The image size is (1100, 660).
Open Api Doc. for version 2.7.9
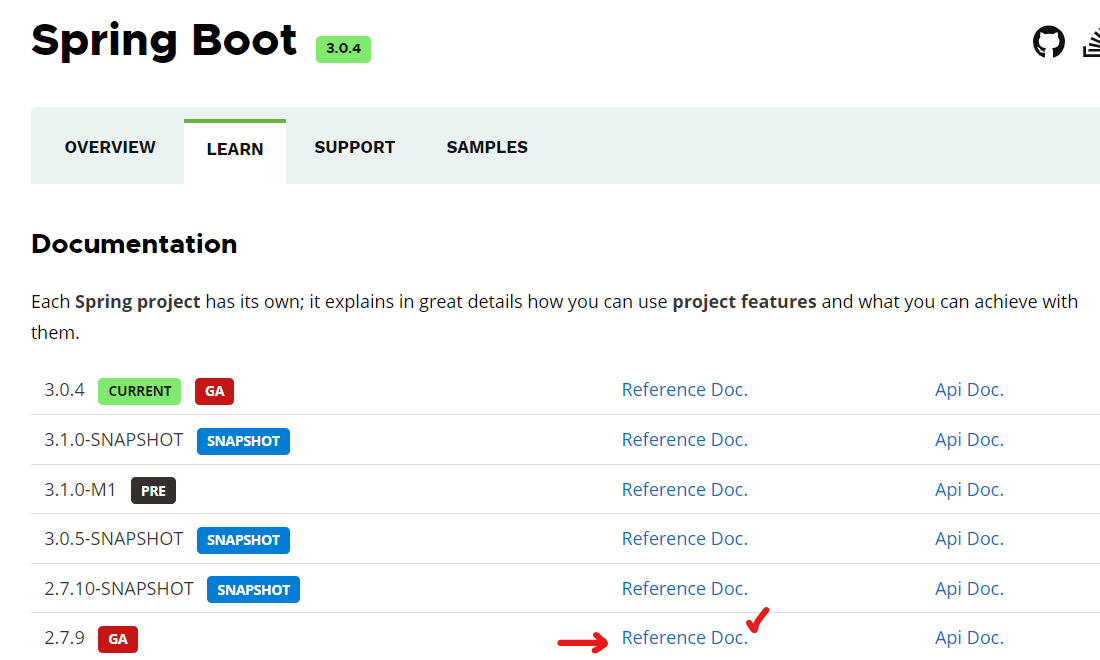[970, 638]
